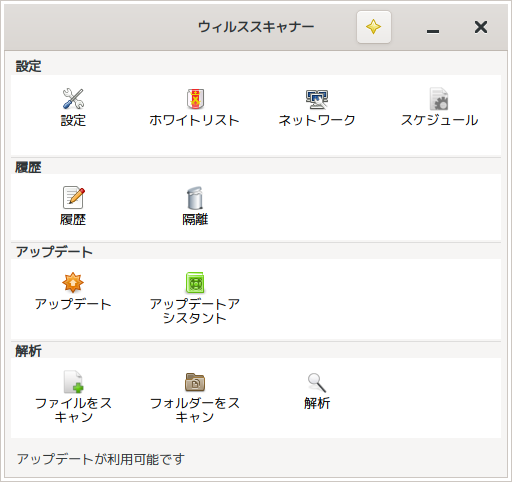512x482 pixels.
Task: Click the スケジュール text label
Action: click(x=439, y=120)
